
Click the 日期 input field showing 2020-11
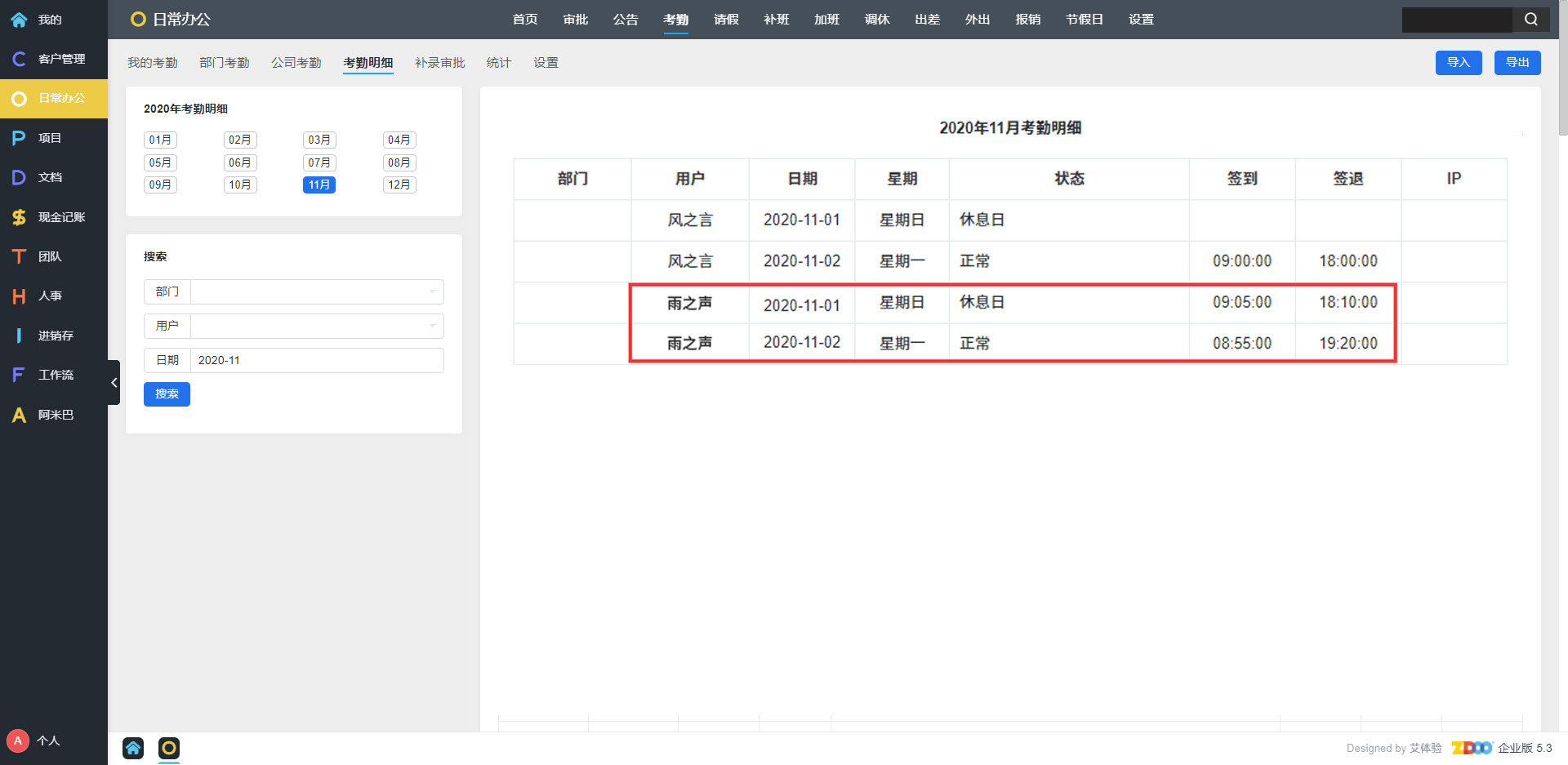tap(317, 360)
